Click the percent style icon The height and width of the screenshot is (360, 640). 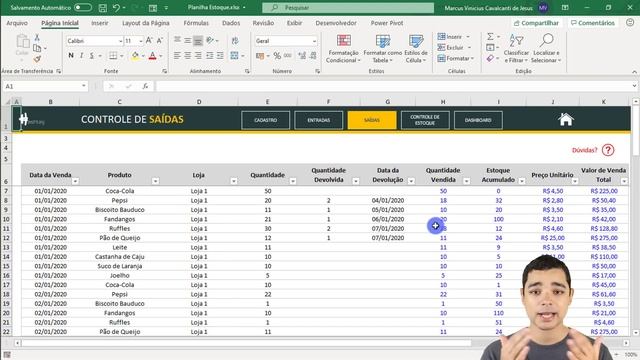coord(277,56)
